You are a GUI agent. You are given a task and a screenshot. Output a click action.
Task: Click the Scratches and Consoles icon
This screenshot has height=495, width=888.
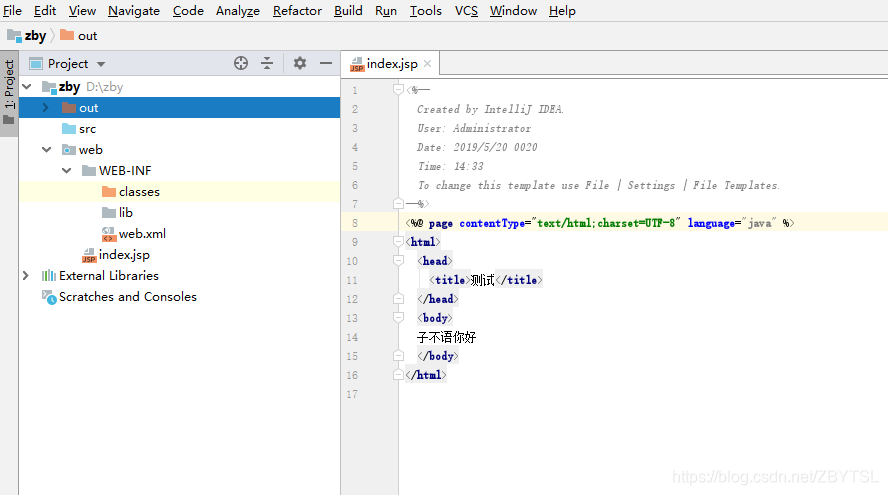point(49,297)
